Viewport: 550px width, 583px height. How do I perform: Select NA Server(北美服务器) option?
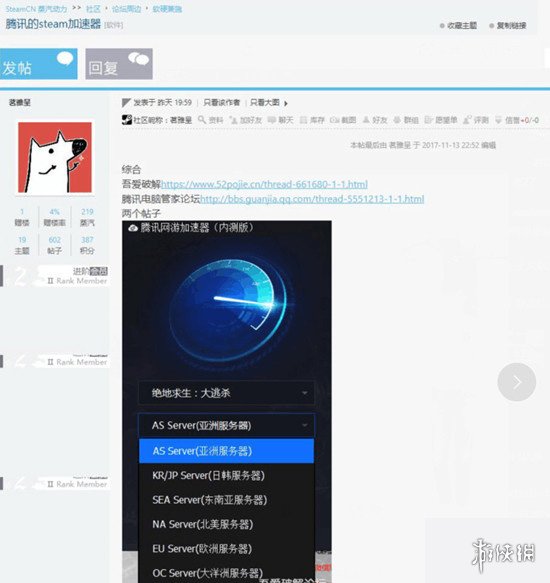coord(226,524)
